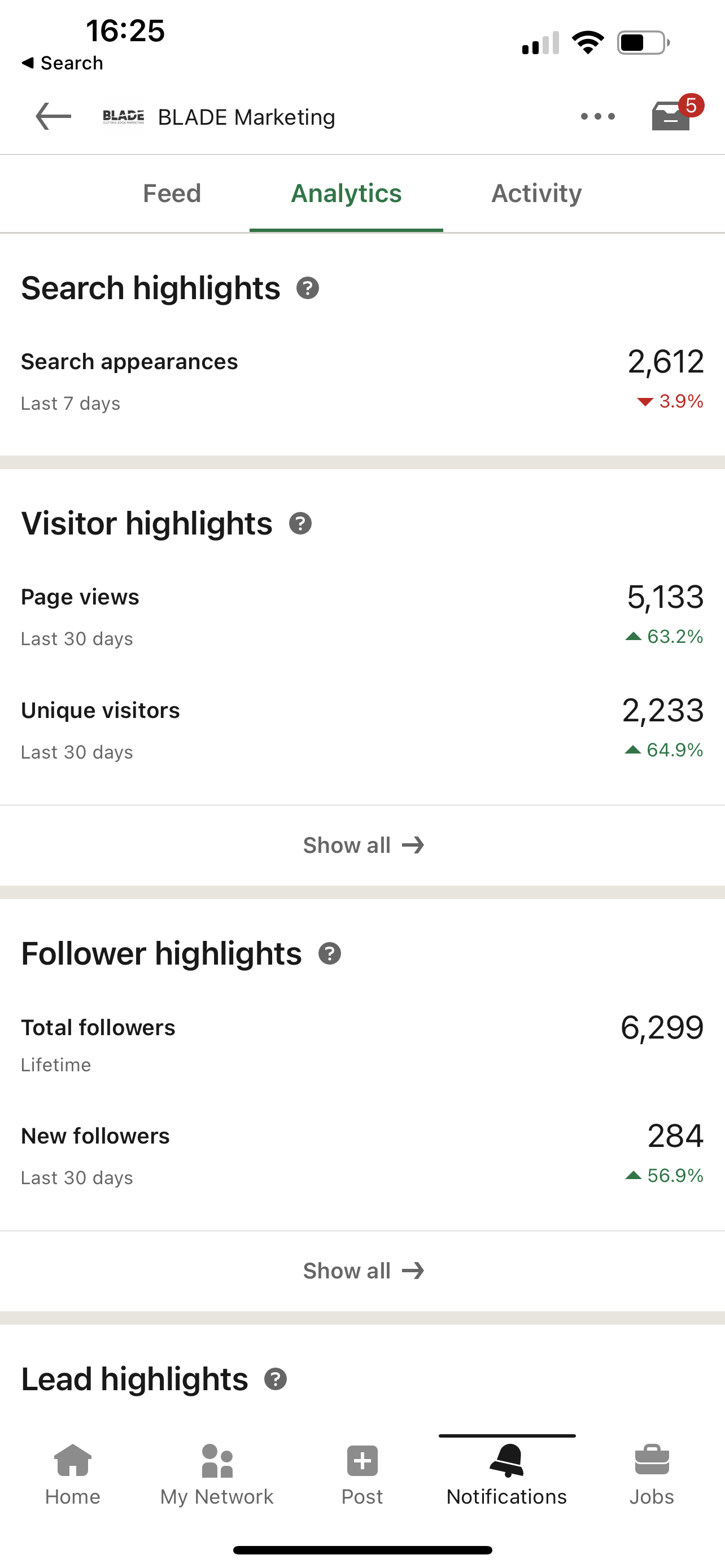Show all follower highlights
This screenshot has width=725, height=1568.
point(363,1271)
